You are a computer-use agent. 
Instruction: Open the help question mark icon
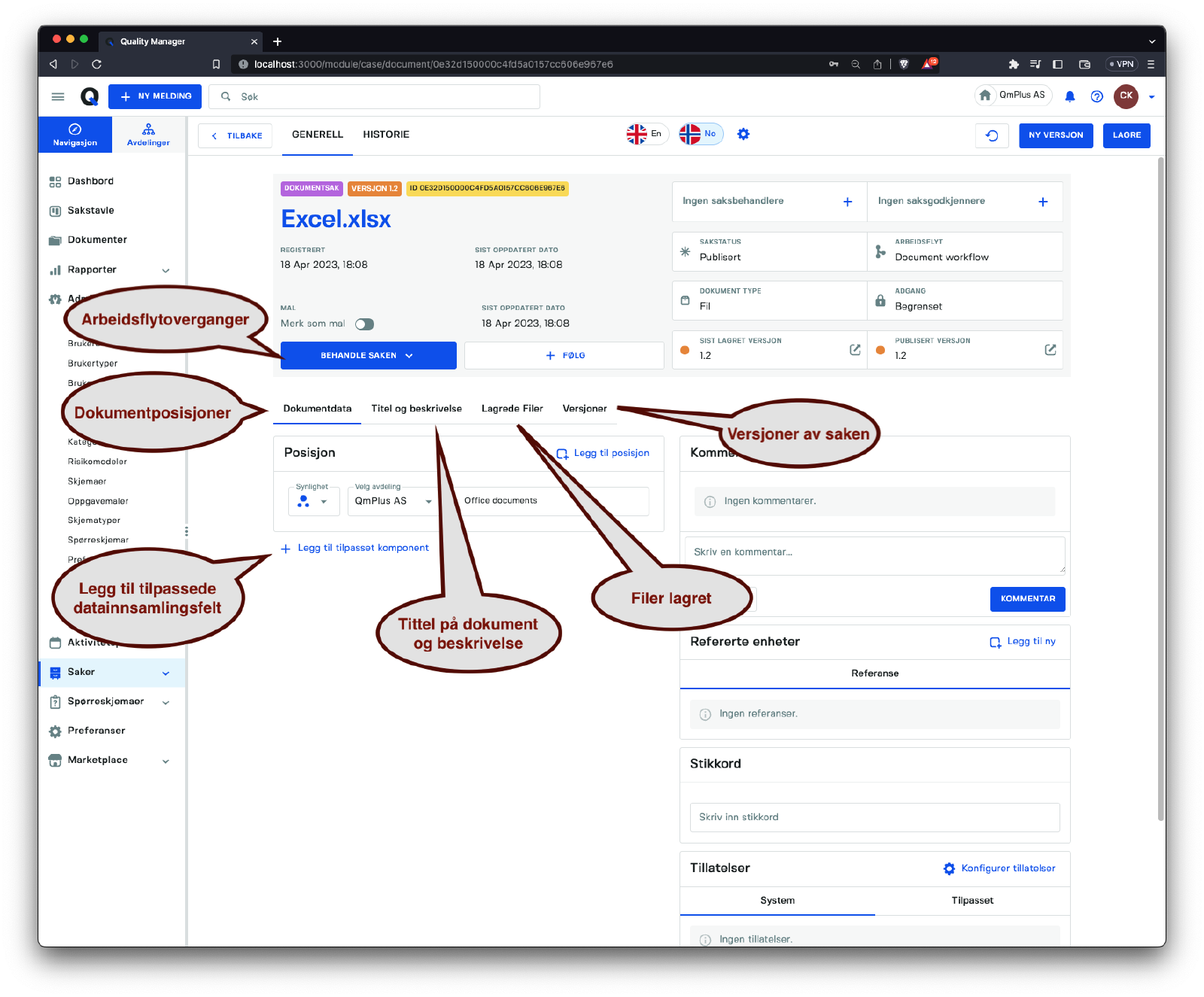(1096, 96)
